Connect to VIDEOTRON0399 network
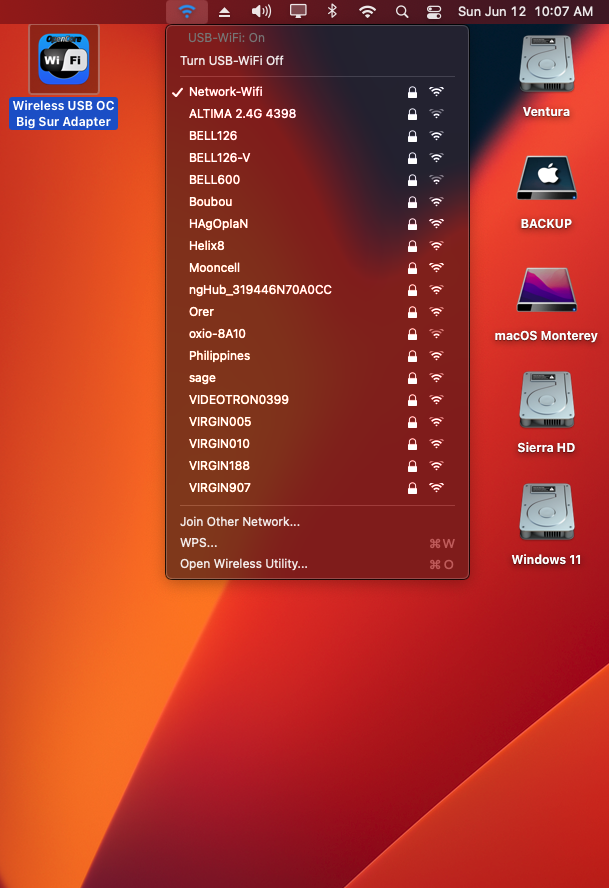This screenshot has width=609, height=888. [x=317, y=400]
